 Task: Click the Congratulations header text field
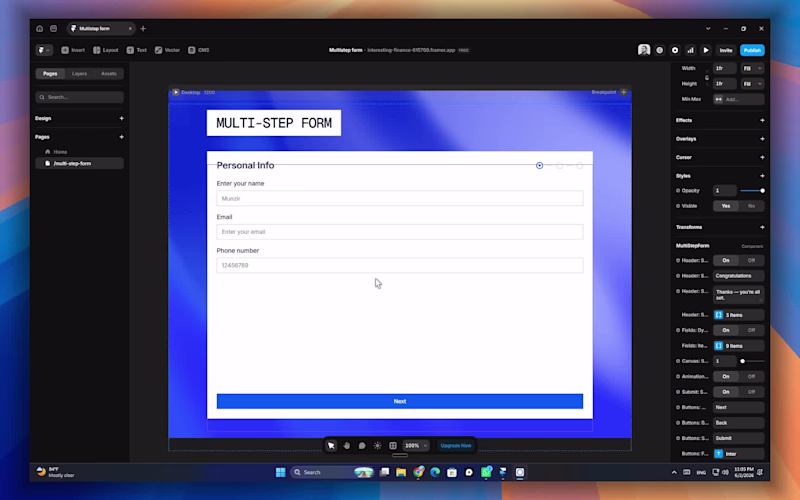pos(738,276)
